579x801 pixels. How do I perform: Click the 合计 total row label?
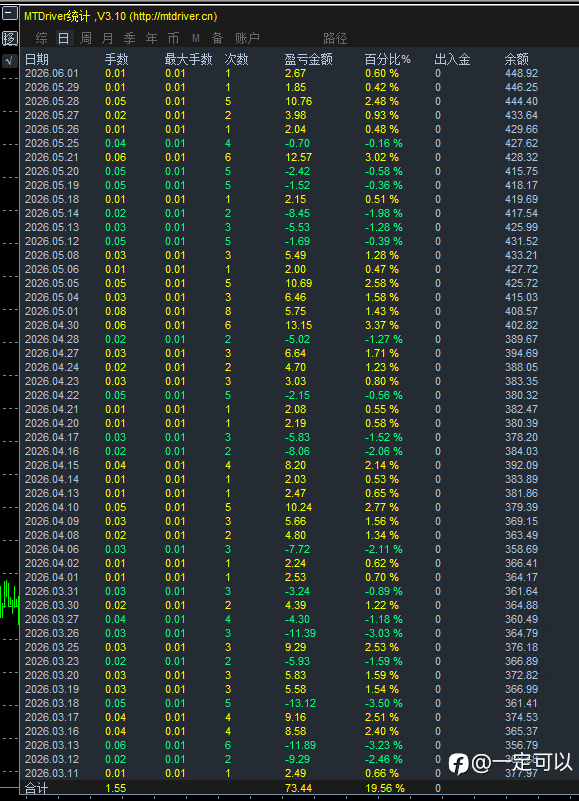click(x=36, y=788)
